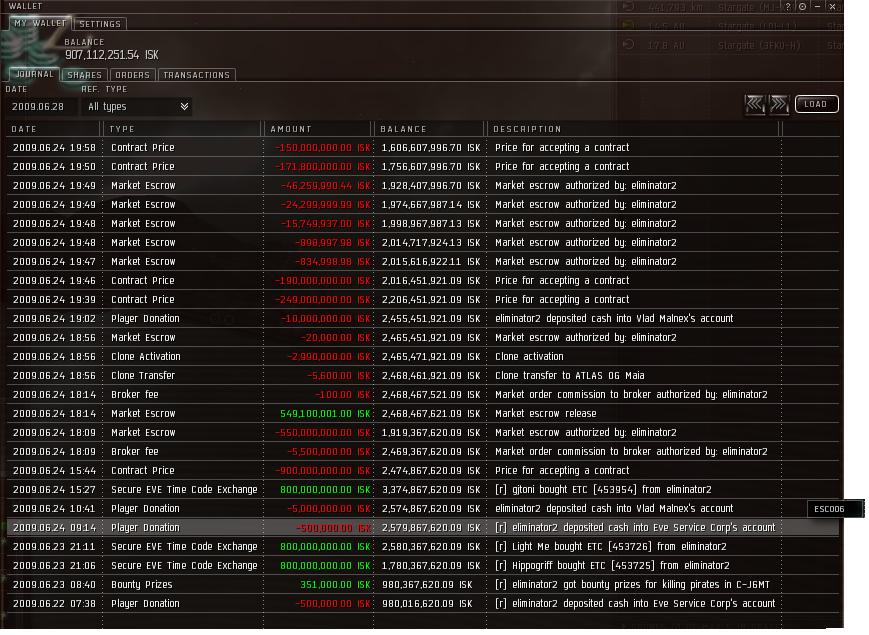This screenshot has width=869, height=635.
Task: Click the Player Donation entry dated 2009.06.24 10:41
Action: pyautogui.click(x=423, y=509)
